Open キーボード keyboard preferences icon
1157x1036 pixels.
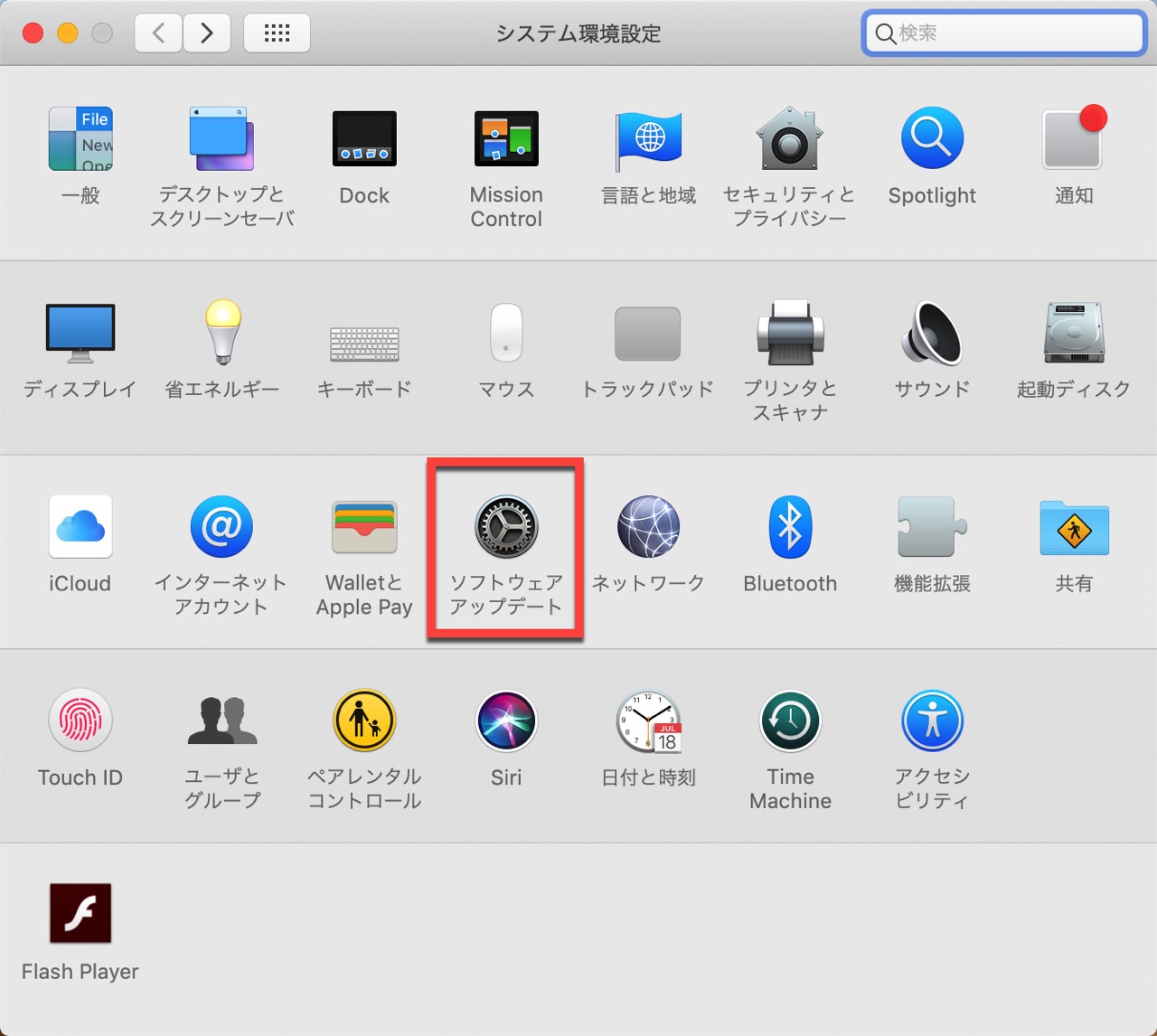coord(364,344)
